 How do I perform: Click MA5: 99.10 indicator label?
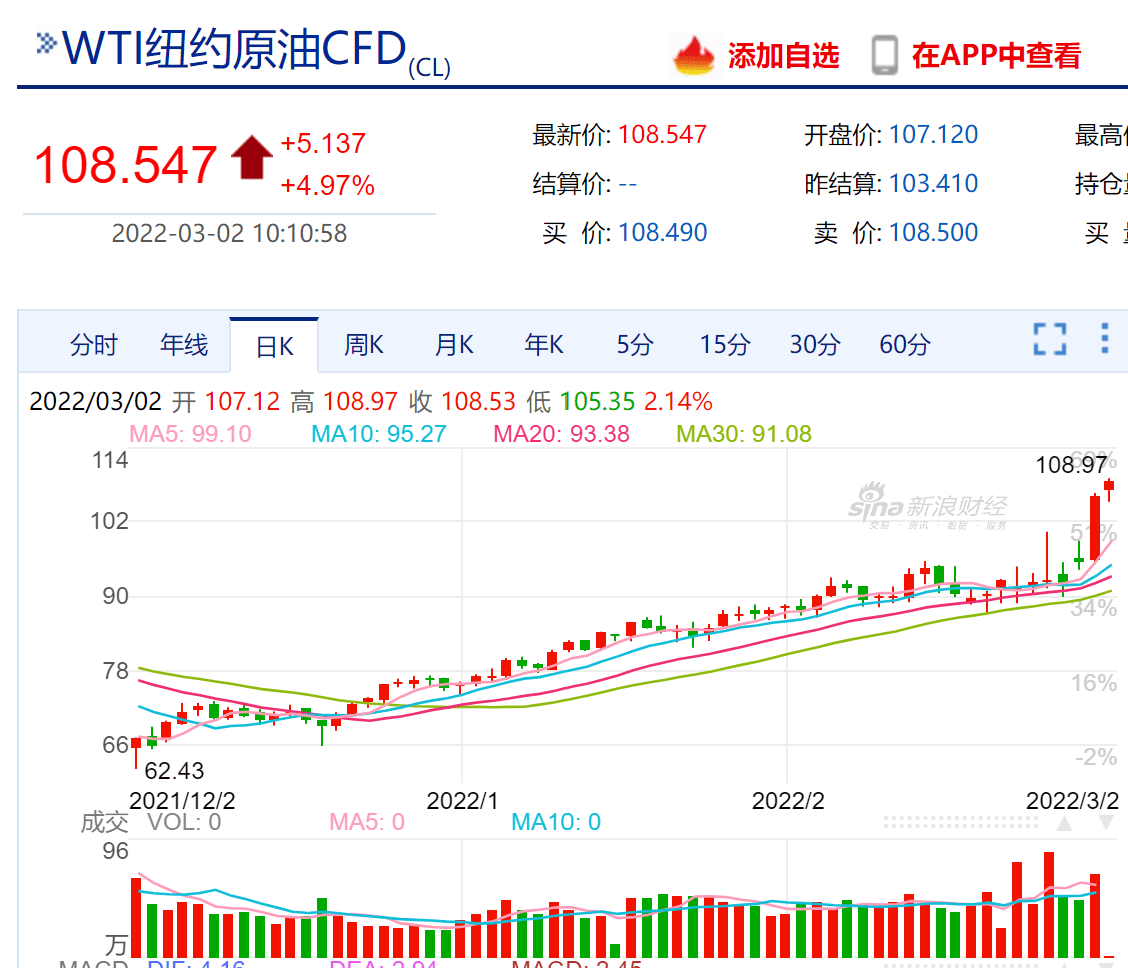(x=190, y=434)
